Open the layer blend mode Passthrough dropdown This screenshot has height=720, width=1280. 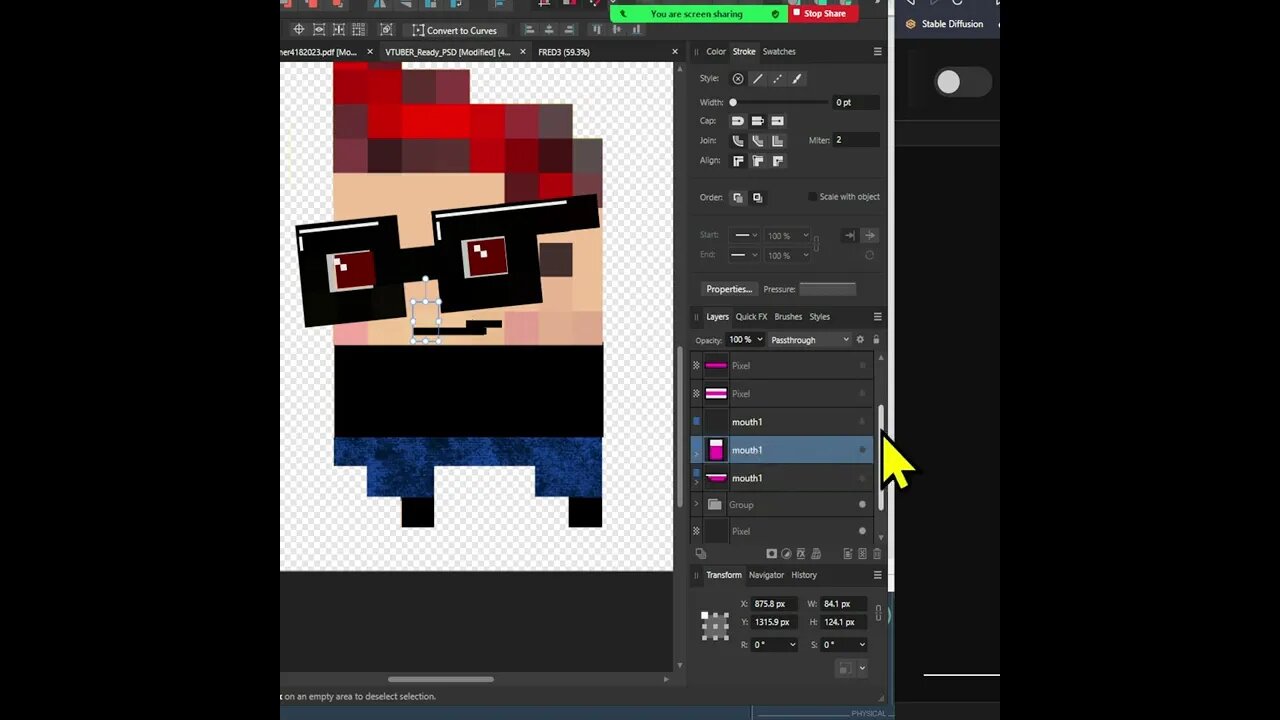809,340
